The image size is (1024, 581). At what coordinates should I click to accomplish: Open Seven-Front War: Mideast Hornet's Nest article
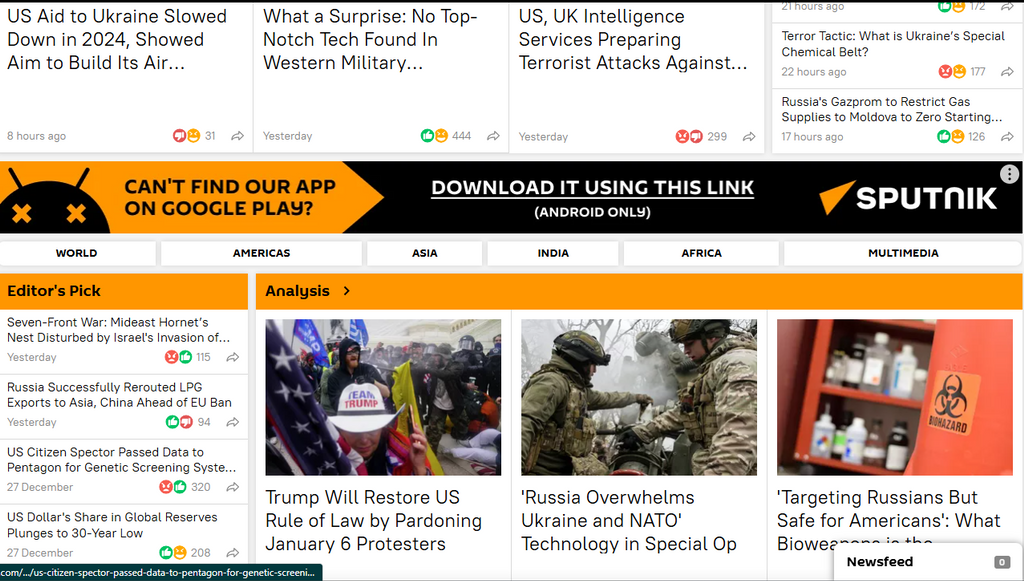(118, 330)
